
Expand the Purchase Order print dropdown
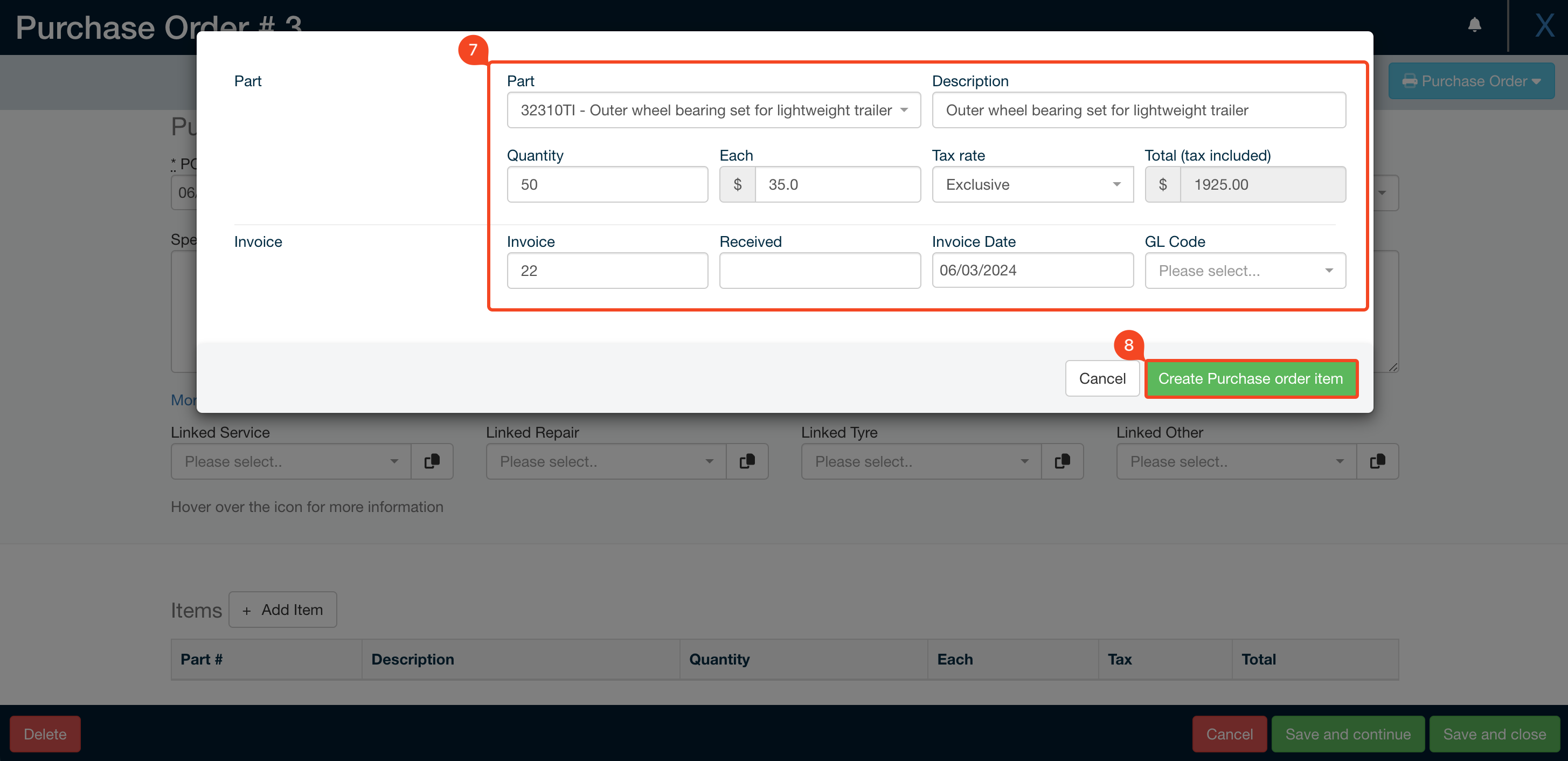tap(1536, 81)
